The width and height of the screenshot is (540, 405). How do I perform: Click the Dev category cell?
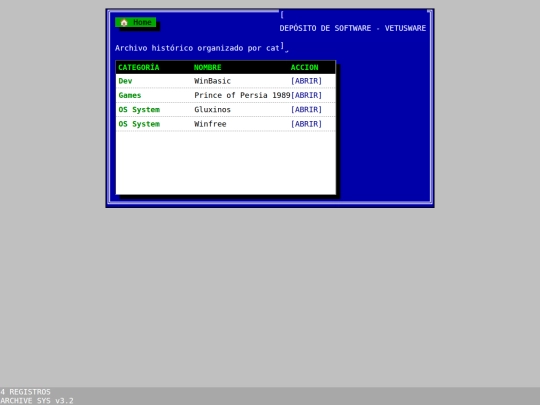(x=125, y=81)
